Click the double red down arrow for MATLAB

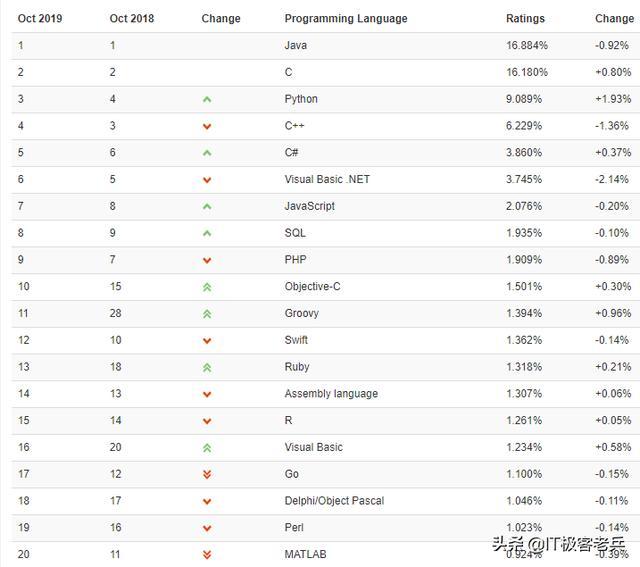click(x=207, y=554)
